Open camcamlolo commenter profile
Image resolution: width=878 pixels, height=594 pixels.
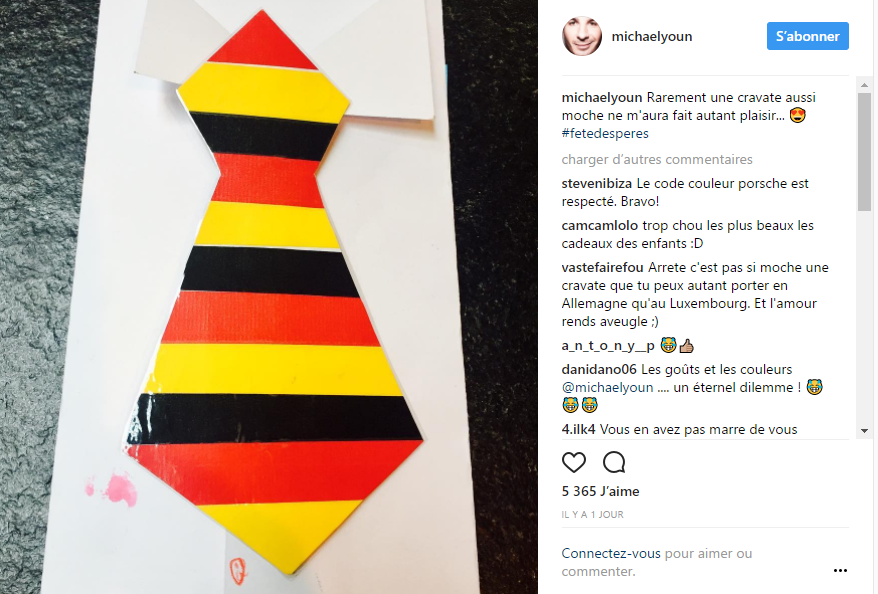600,226
